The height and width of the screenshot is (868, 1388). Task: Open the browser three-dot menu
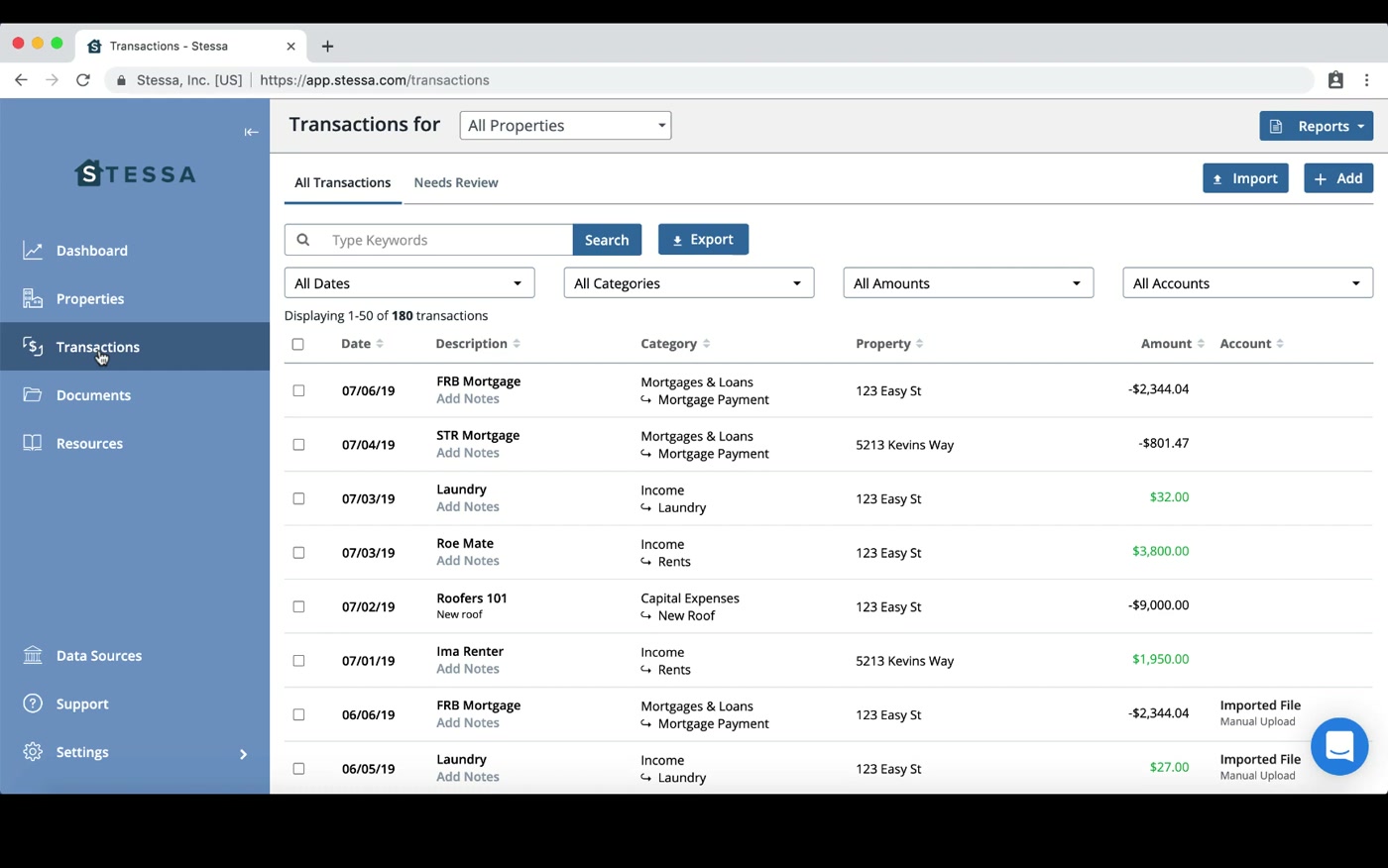point(1367,80)
